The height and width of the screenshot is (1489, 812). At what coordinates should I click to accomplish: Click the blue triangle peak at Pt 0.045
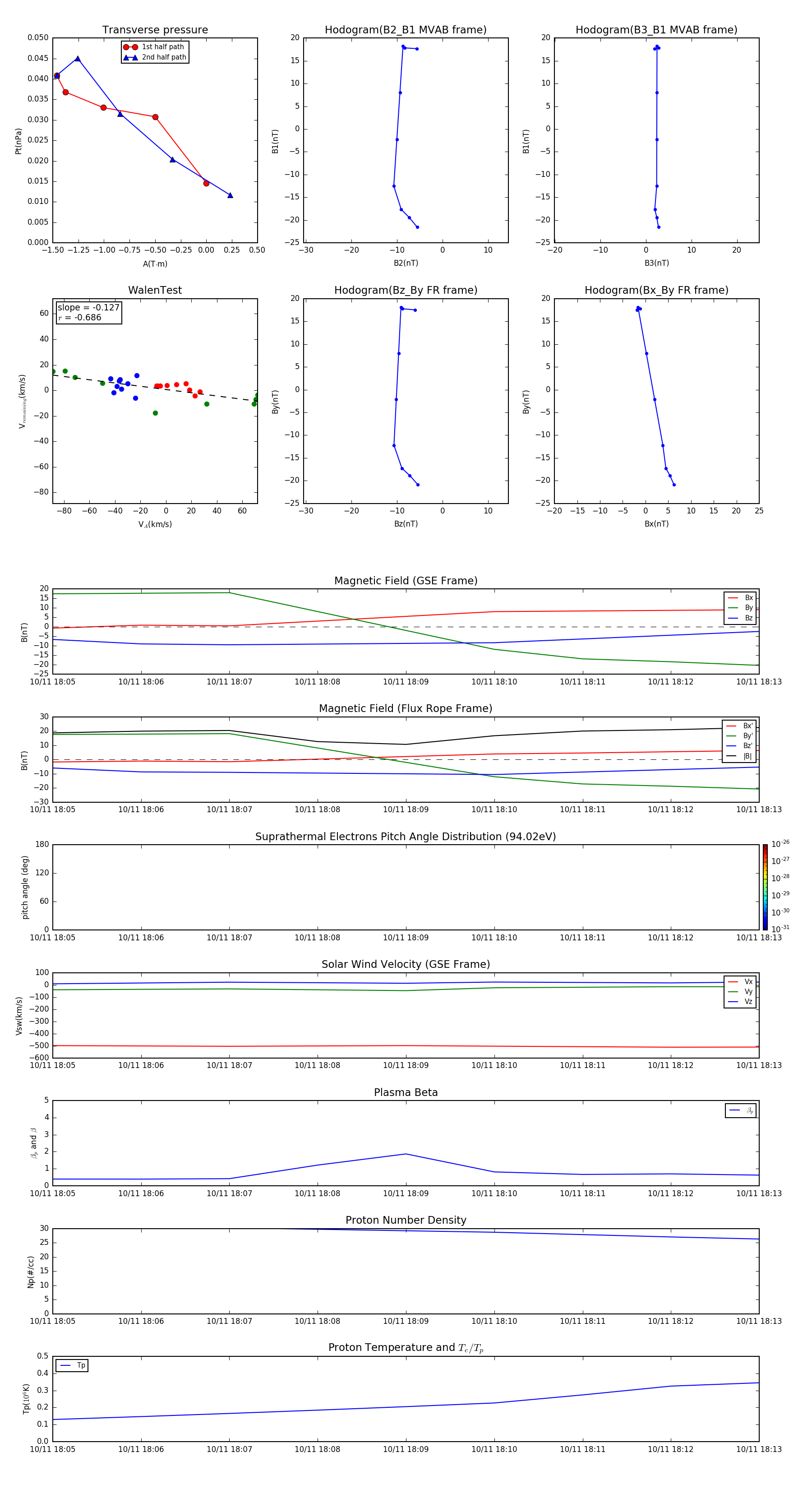78,58
